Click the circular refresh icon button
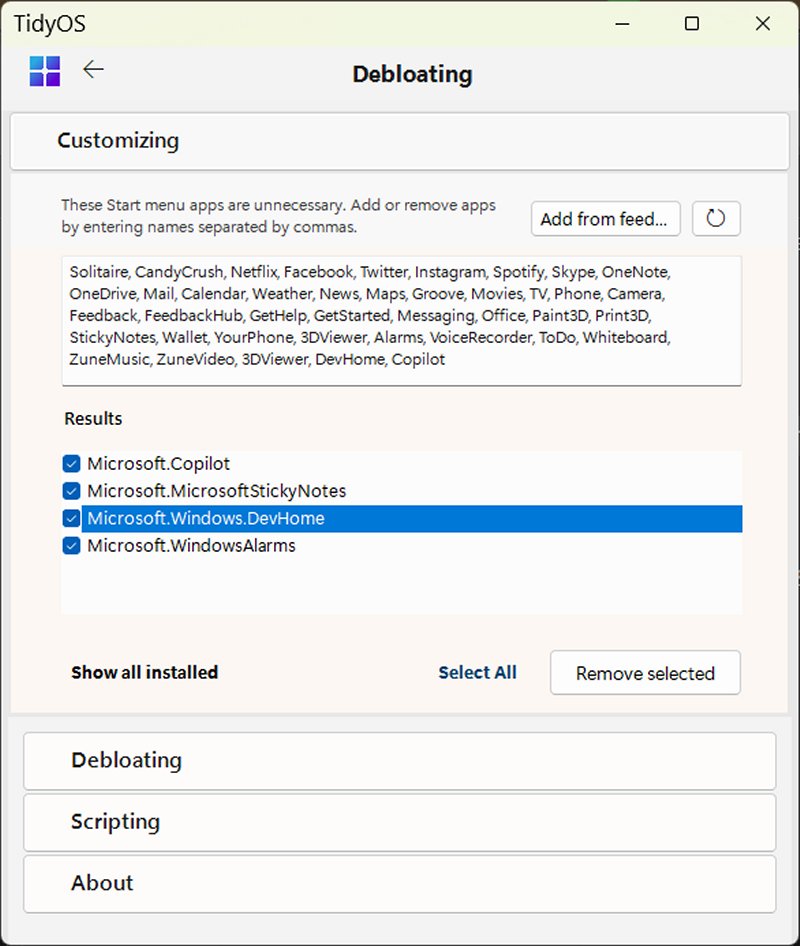This screenshot has width=800, height=946. [716, 218]
